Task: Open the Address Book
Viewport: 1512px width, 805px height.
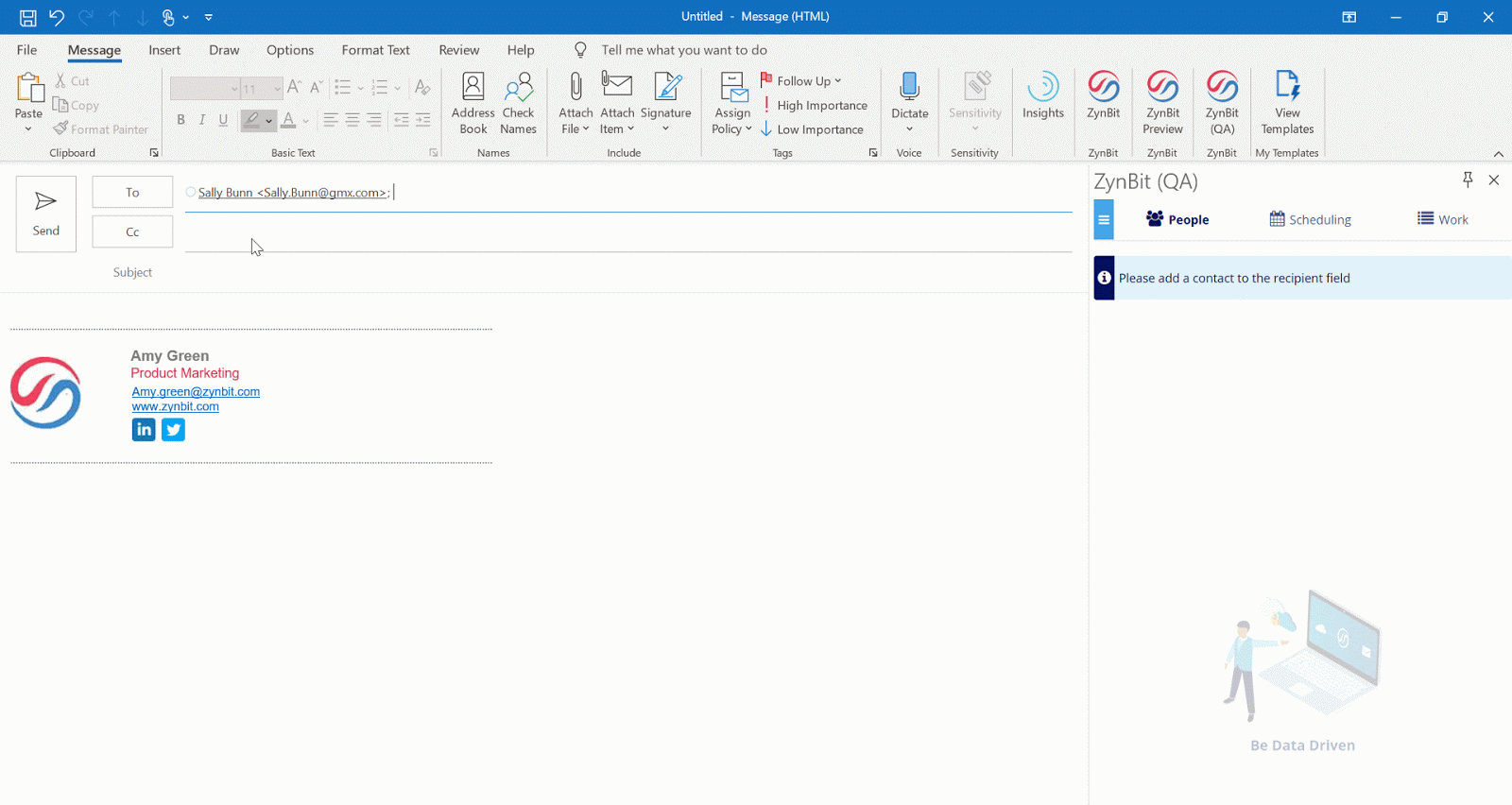Action: [473, 103]
